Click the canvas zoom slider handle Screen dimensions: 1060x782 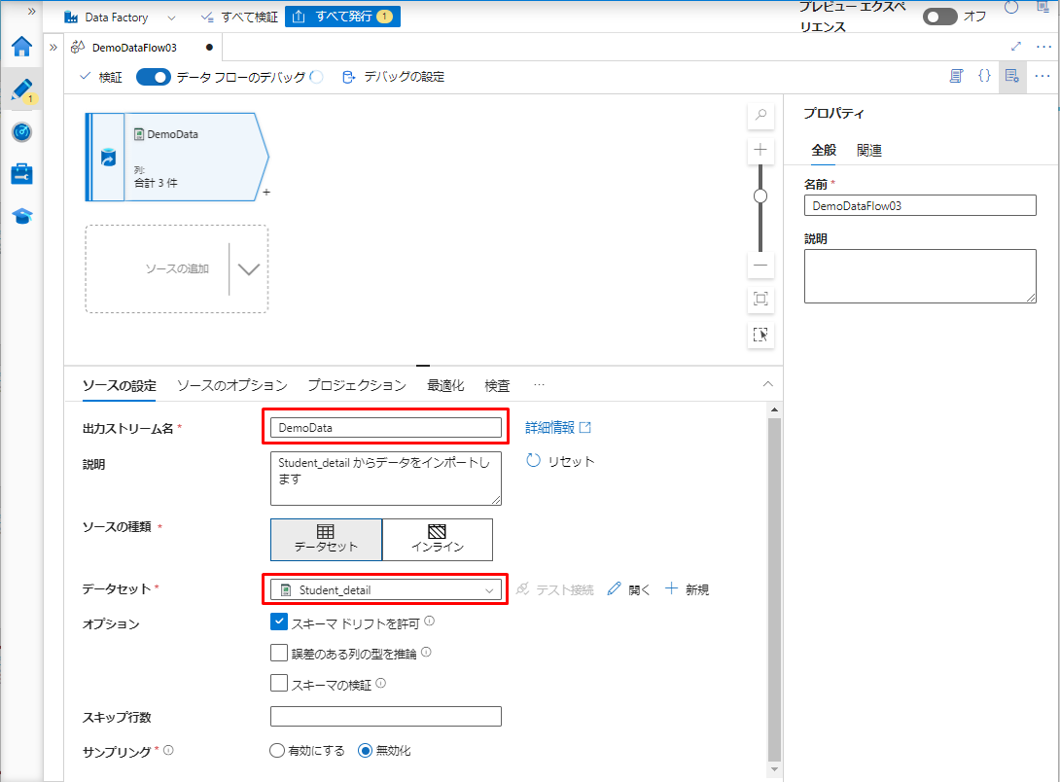(761, 196)
